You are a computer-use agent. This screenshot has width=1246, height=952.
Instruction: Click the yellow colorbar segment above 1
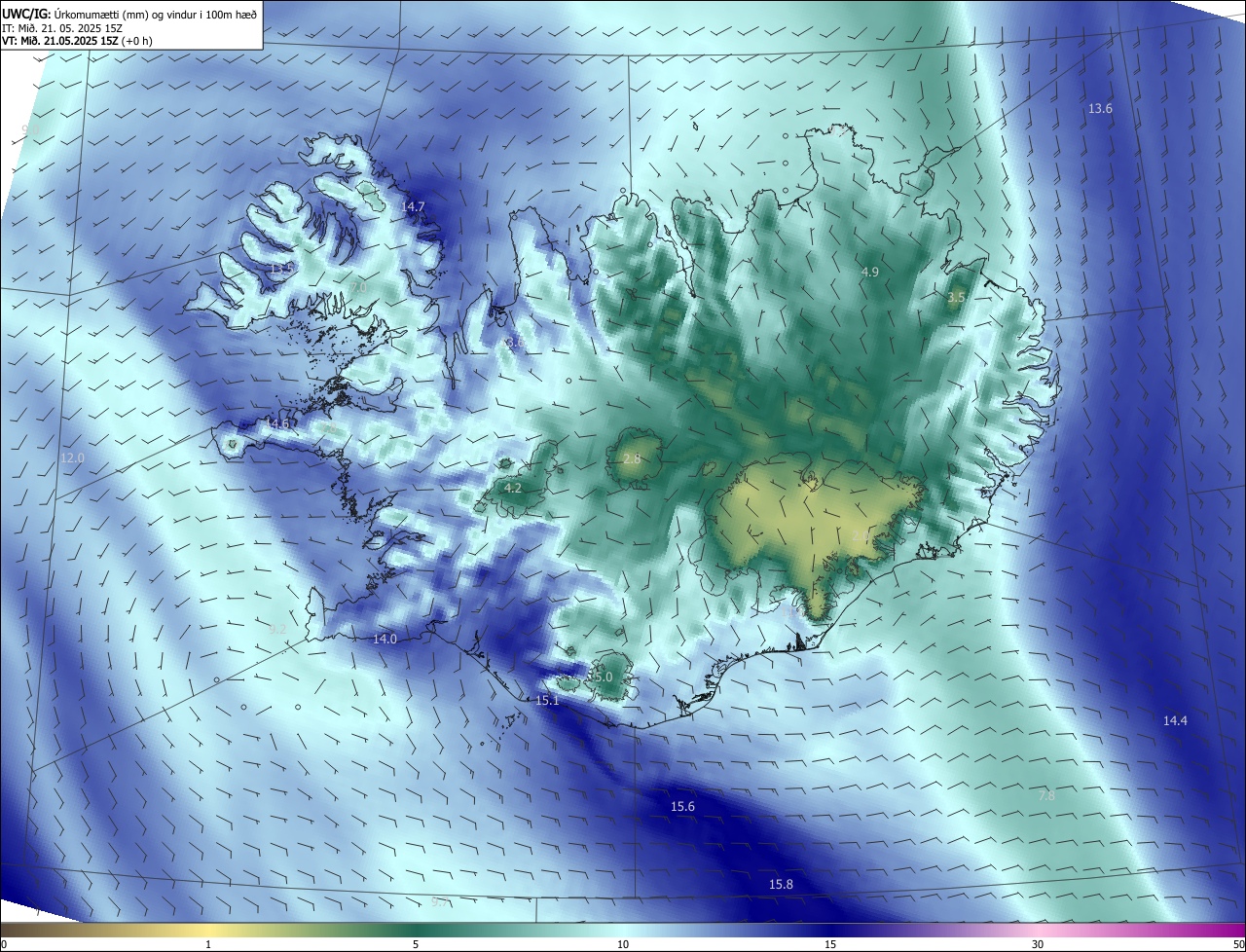point(208,930)
